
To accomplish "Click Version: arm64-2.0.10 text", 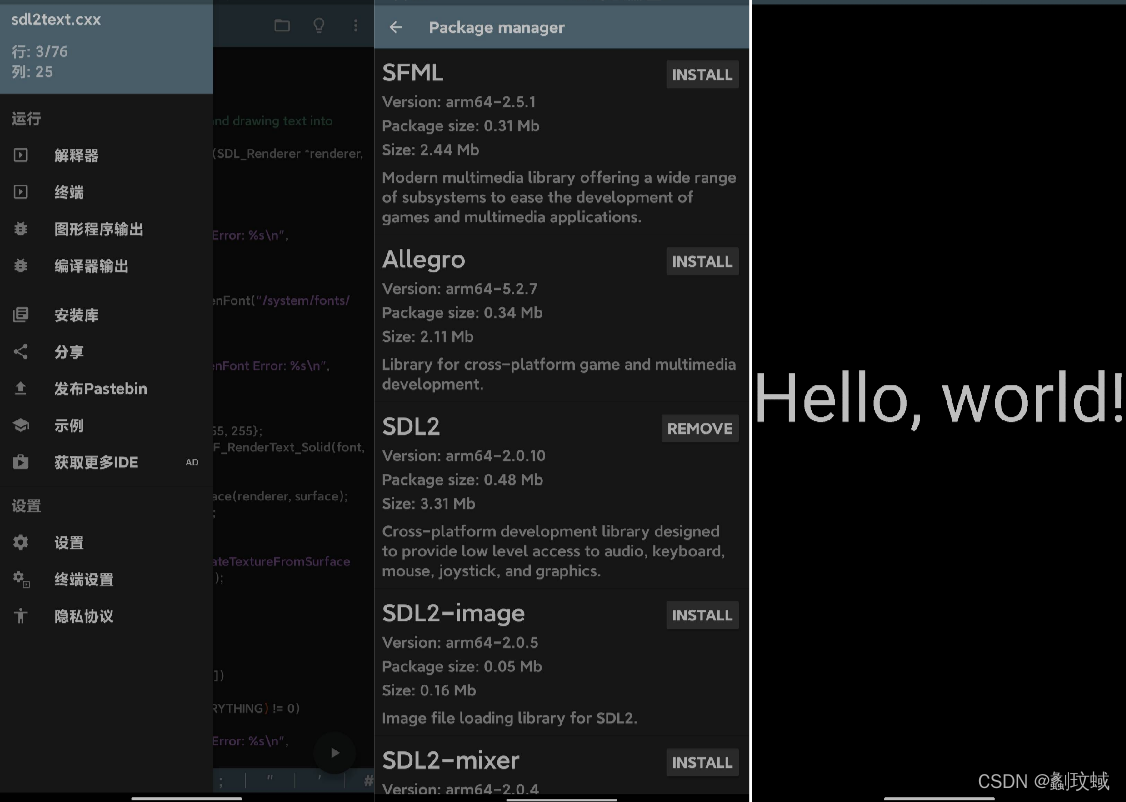I will pos(464,456).
